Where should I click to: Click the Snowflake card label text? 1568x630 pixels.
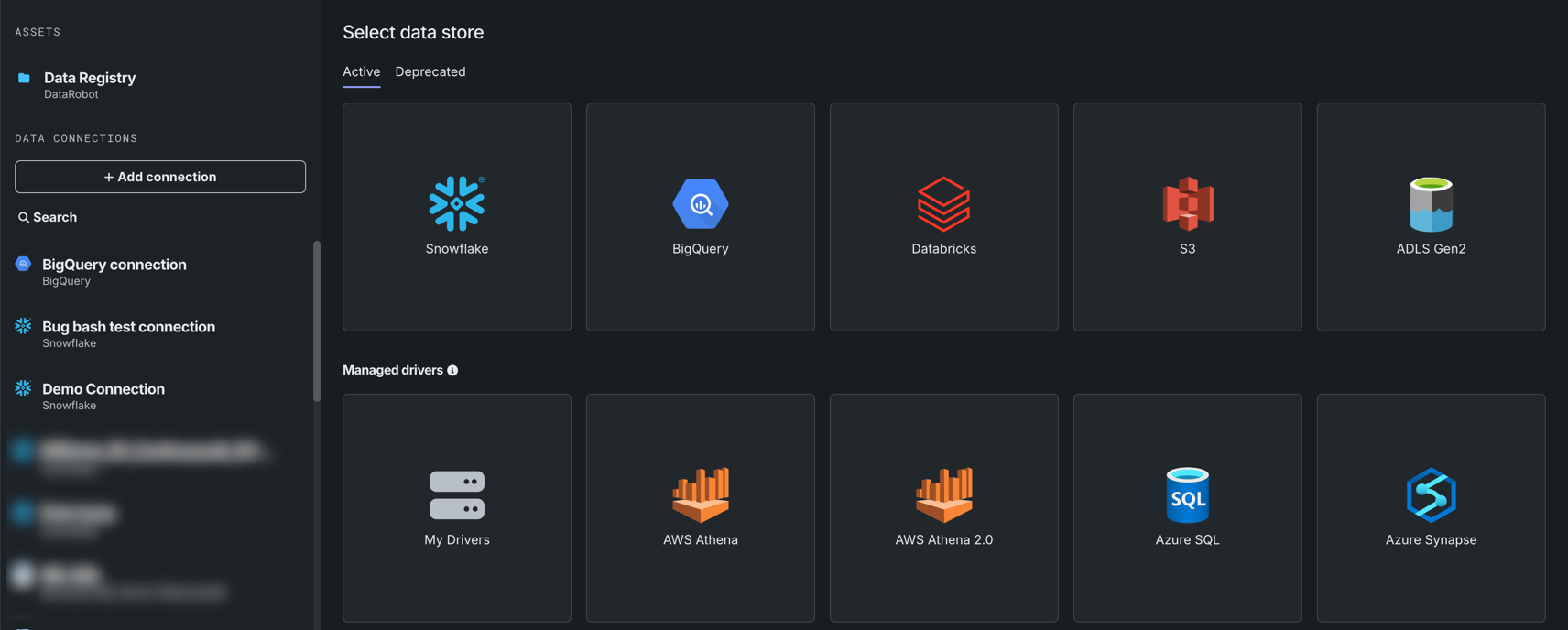click(x=456, y=249)
